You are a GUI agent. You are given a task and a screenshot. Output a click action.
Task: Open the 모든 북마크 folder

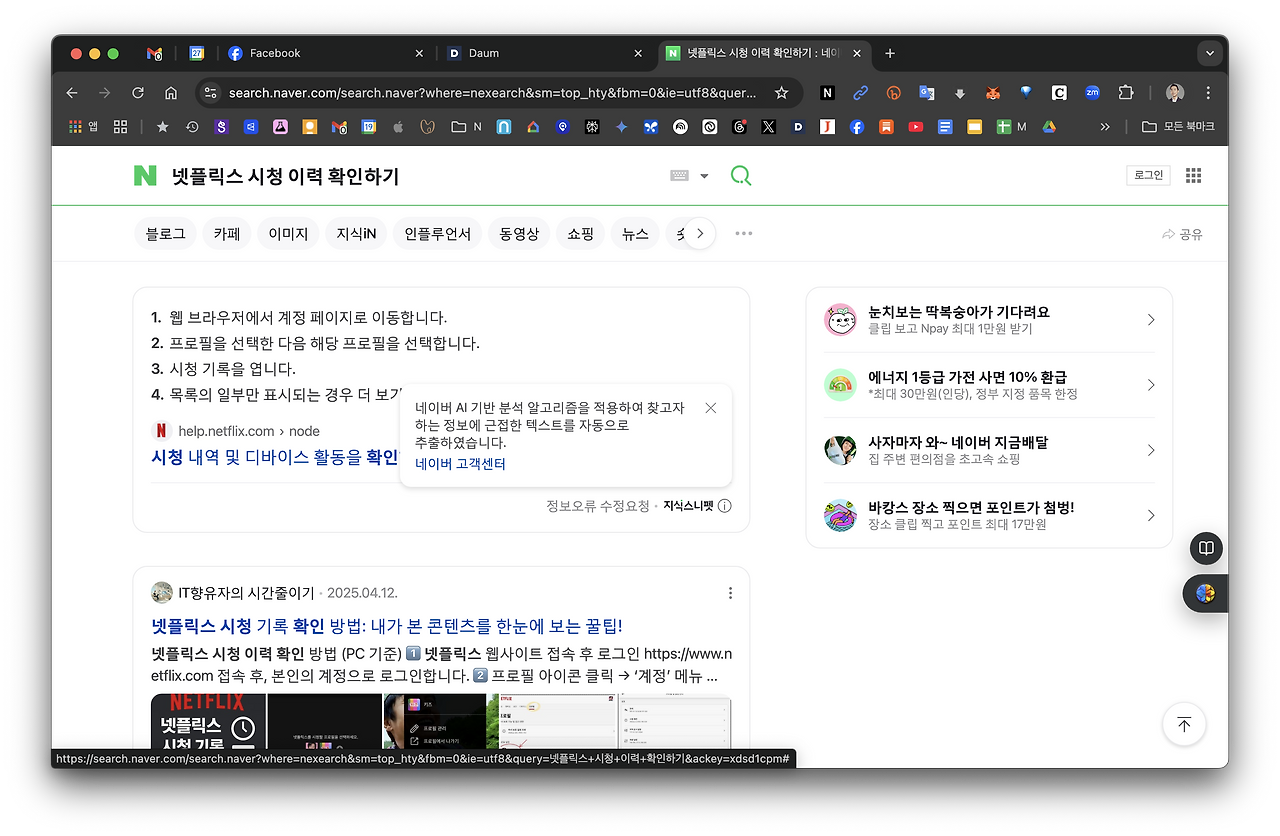click(x=1178, y=127)
